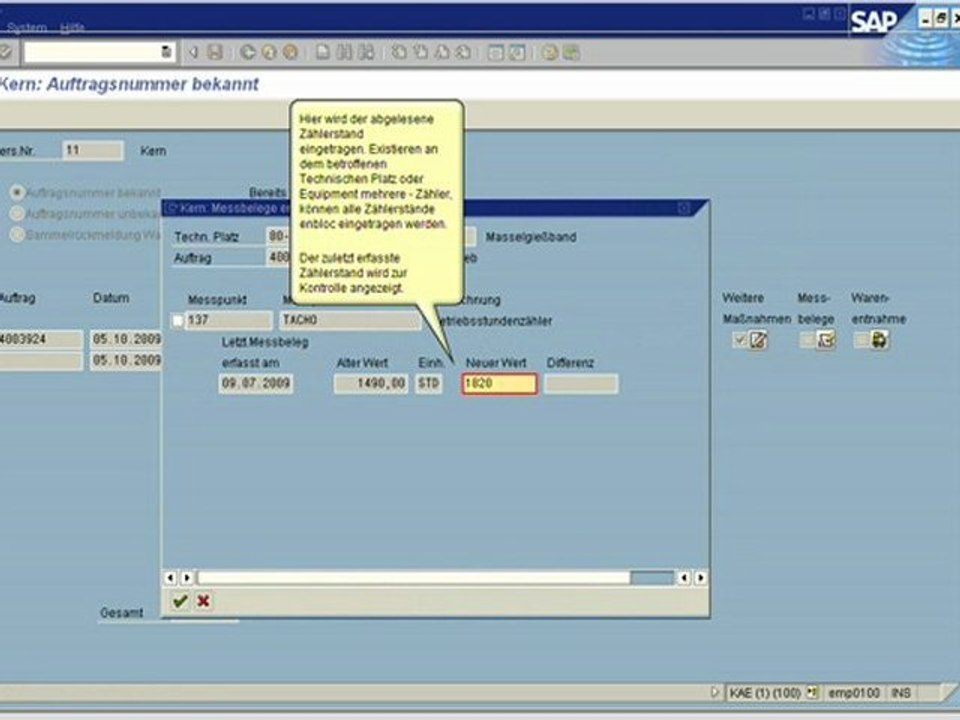This screenshot has width=960, height=720.
Task: Jump to first page with the toolbar icon
Action: (x=399, y=53)
